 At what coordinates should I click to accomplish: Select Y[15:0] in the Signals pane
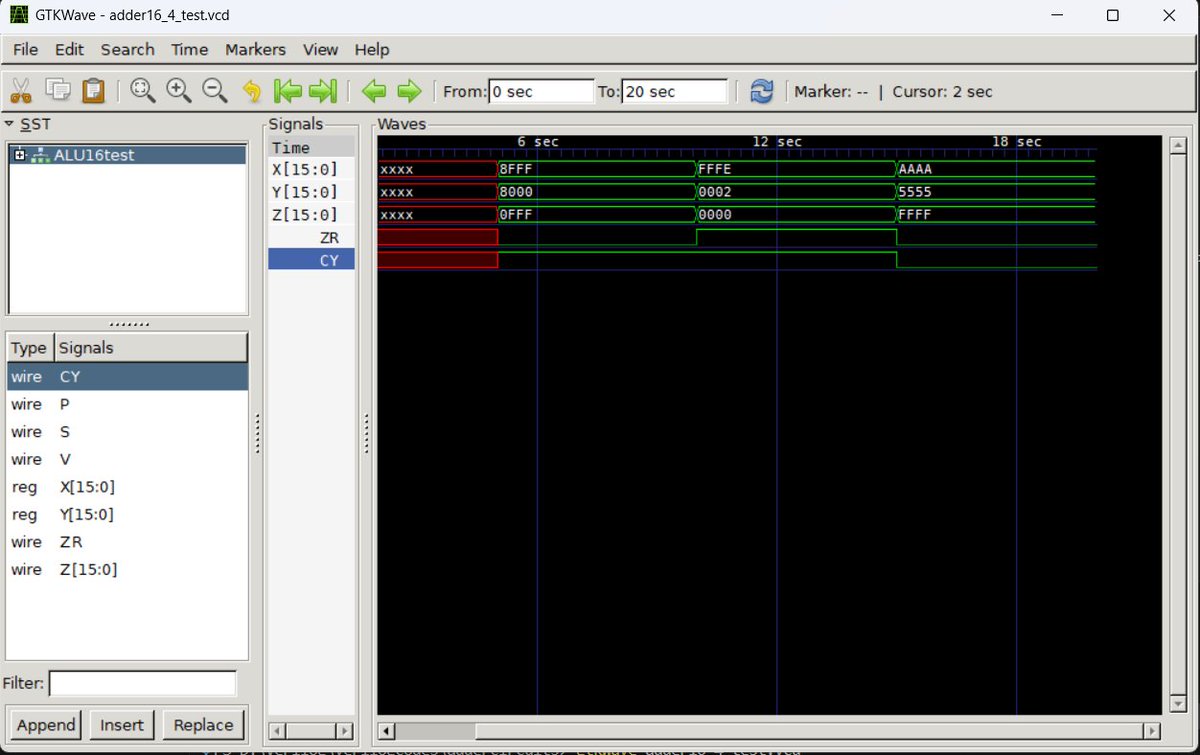click(x=311, y=192)
